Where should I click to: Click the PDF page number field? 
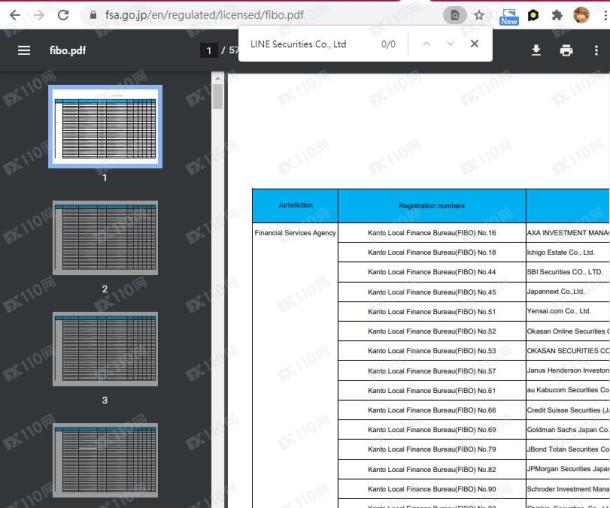[209, 50]
